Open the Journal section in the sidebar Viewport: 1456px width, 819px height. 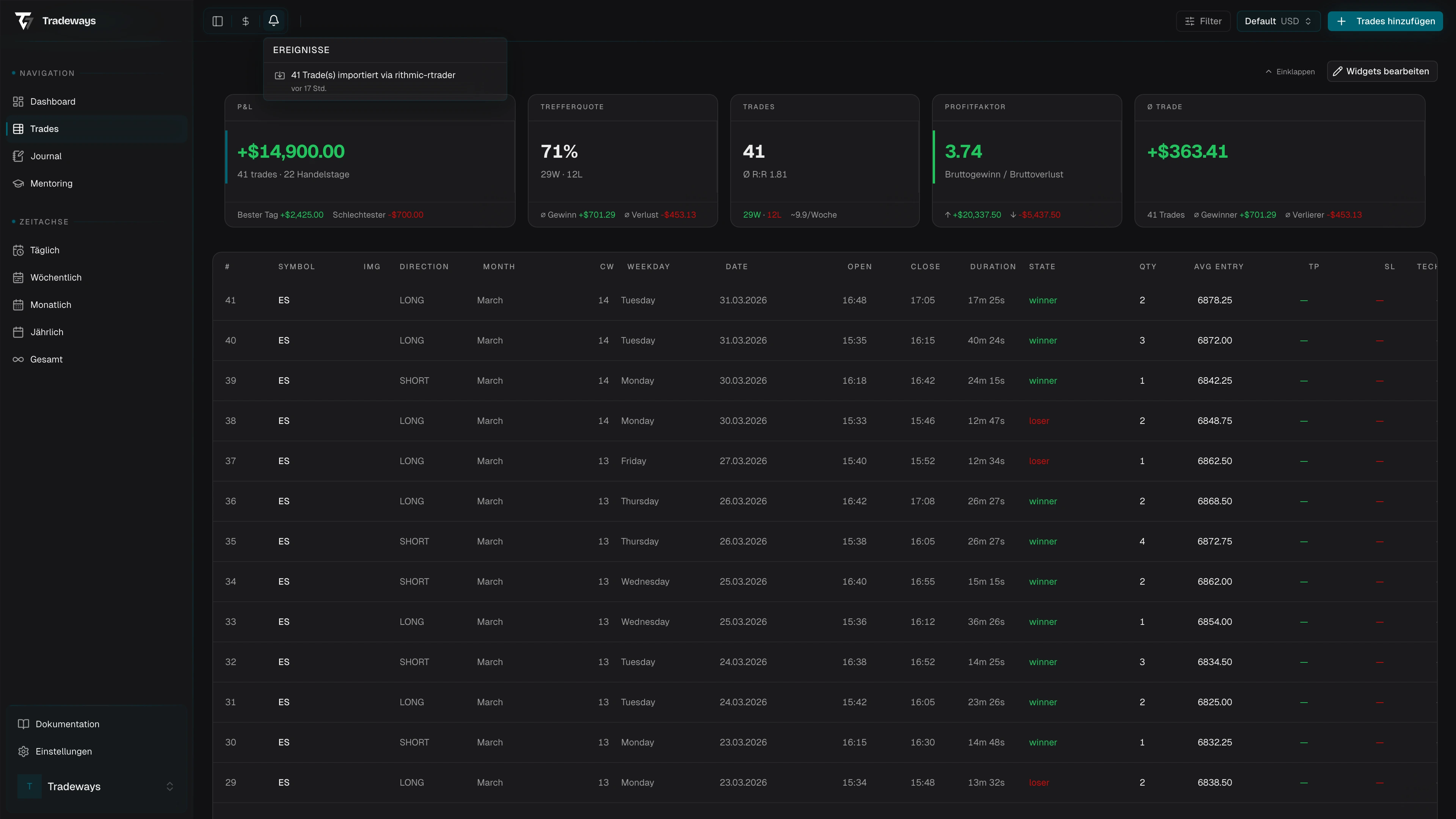(46, 156)
